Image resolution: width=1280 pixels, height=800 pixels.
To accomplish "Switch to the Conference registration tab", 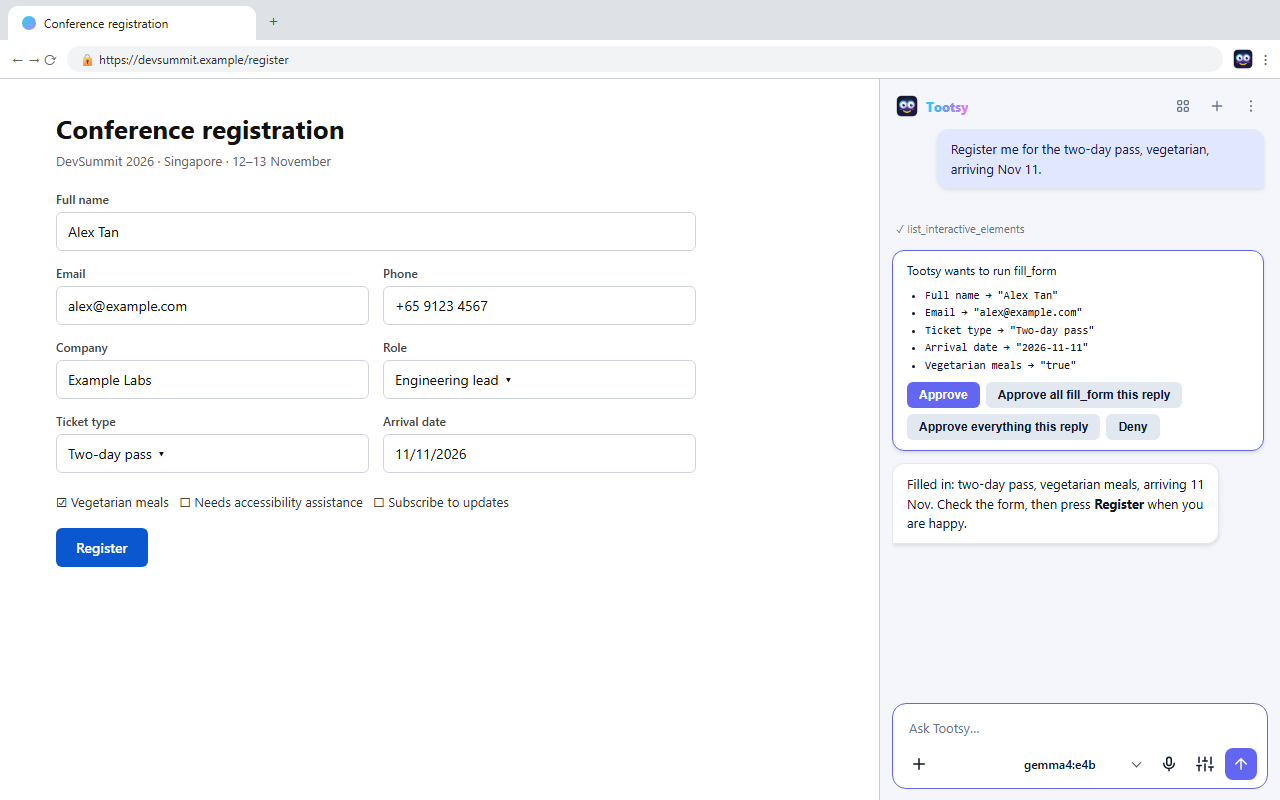I will 131,23.
